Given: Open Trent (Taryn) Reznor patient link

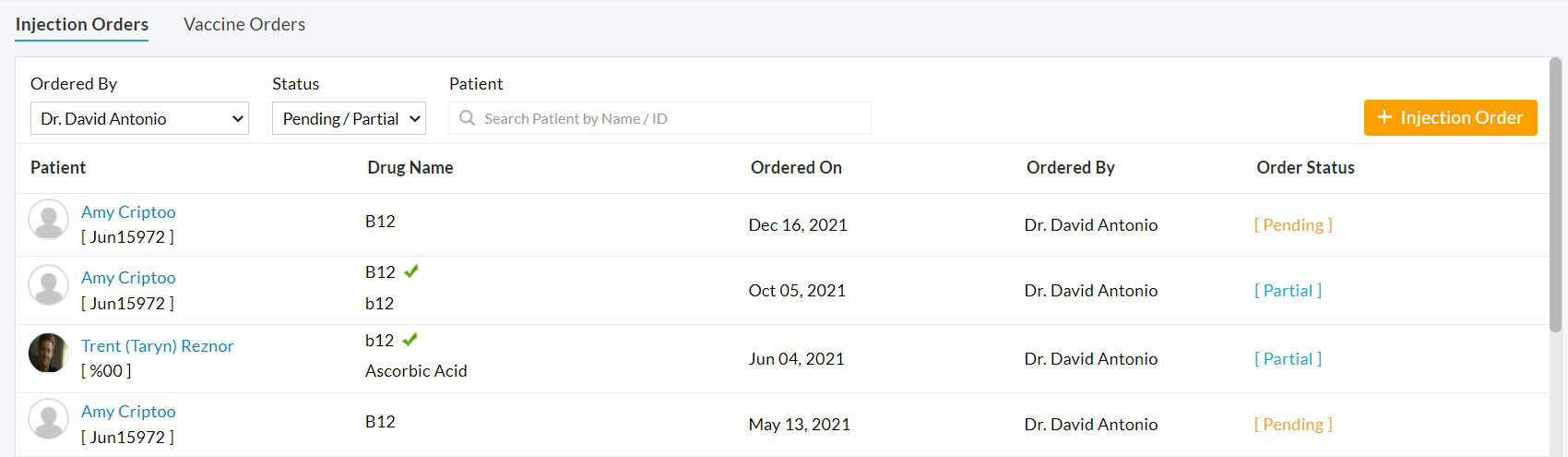Looking at the screenshot, I should [x=158, y=346].
